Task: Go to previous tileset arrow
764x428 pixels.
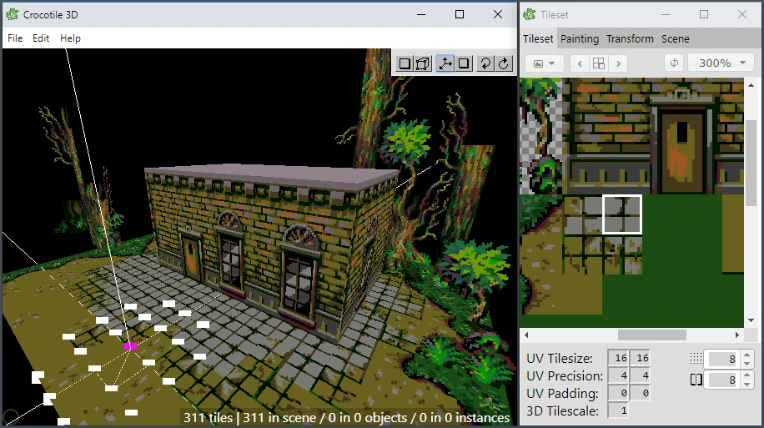Action: [x=580, y=63]
